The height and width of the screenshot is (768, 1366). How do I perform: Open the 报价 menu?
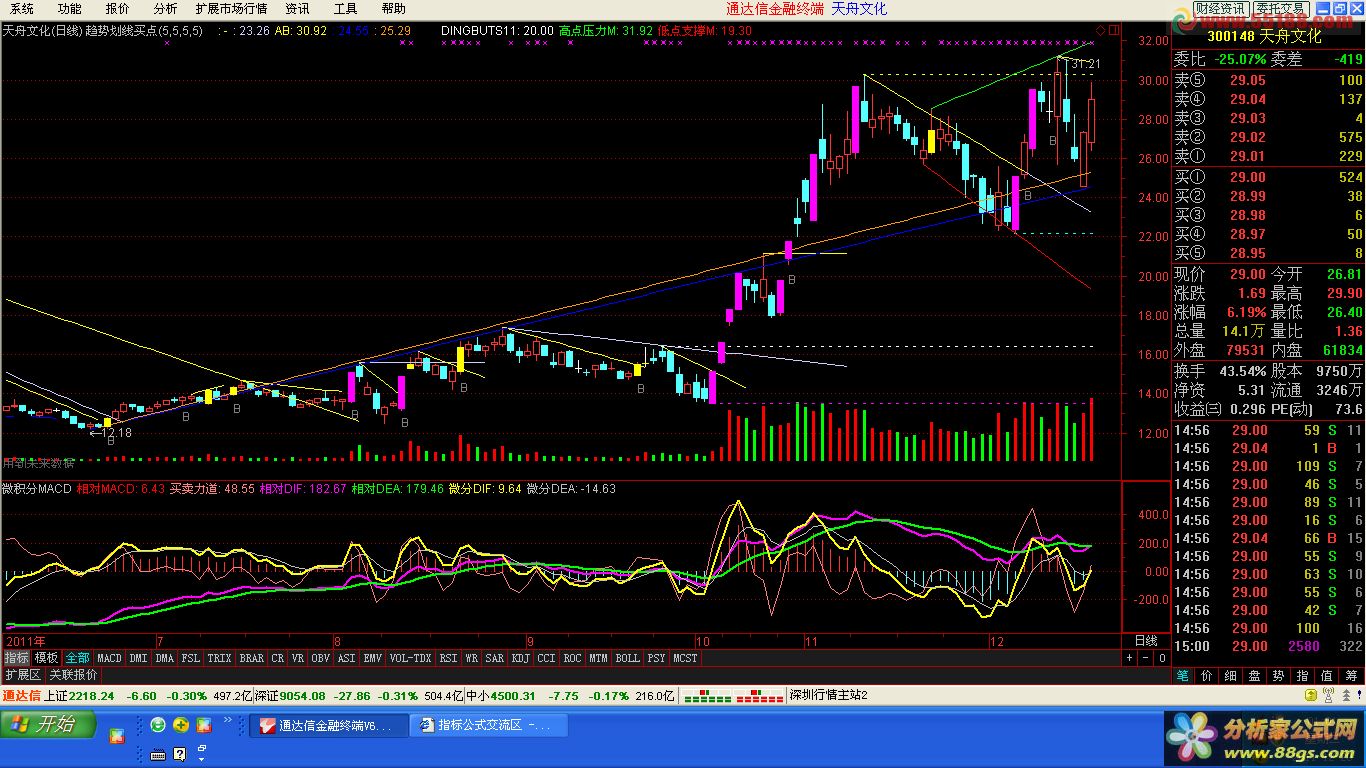[118, 9]
